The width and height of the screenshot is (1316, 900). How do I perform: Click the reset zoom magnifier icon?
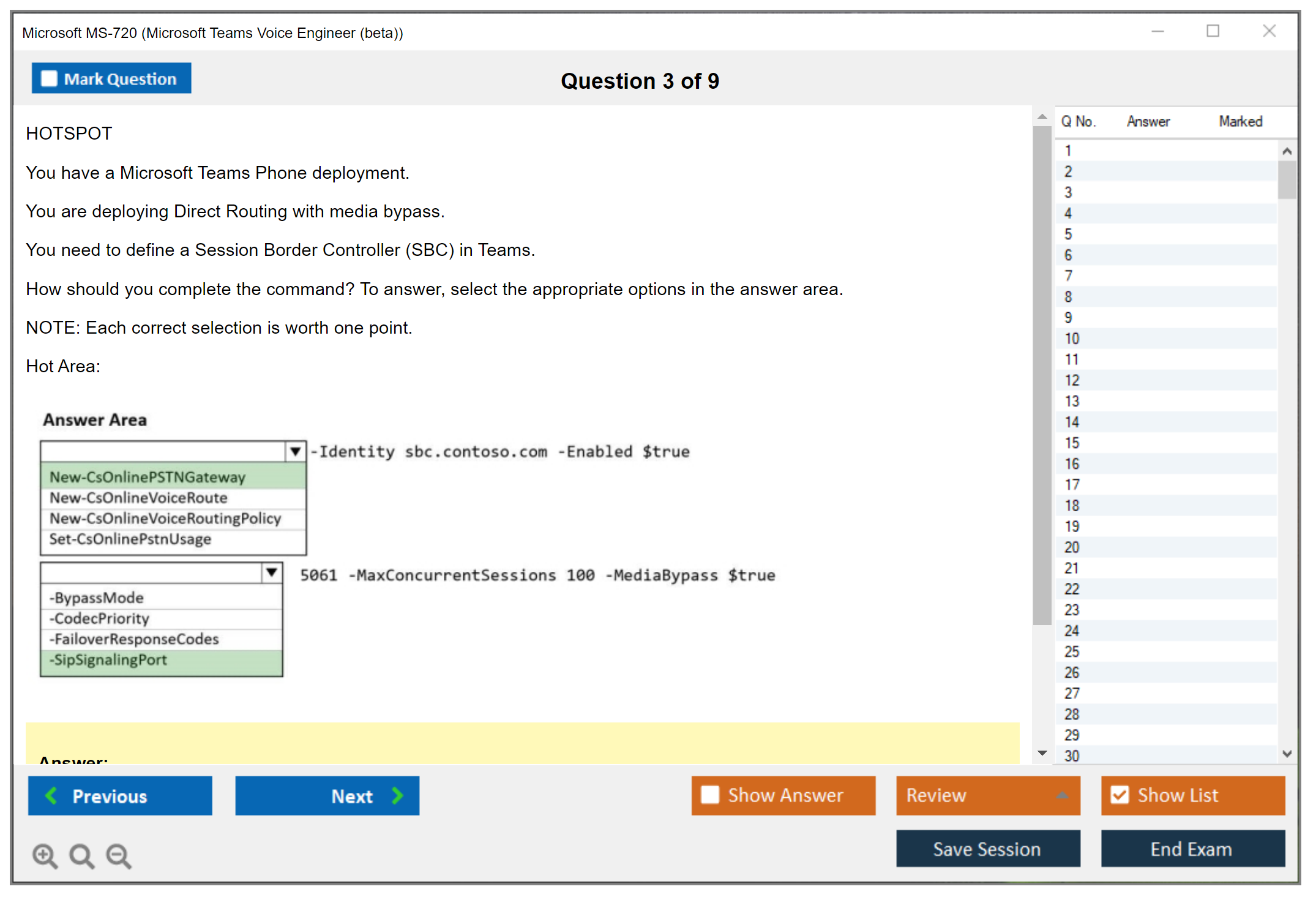tap(81, 855)
